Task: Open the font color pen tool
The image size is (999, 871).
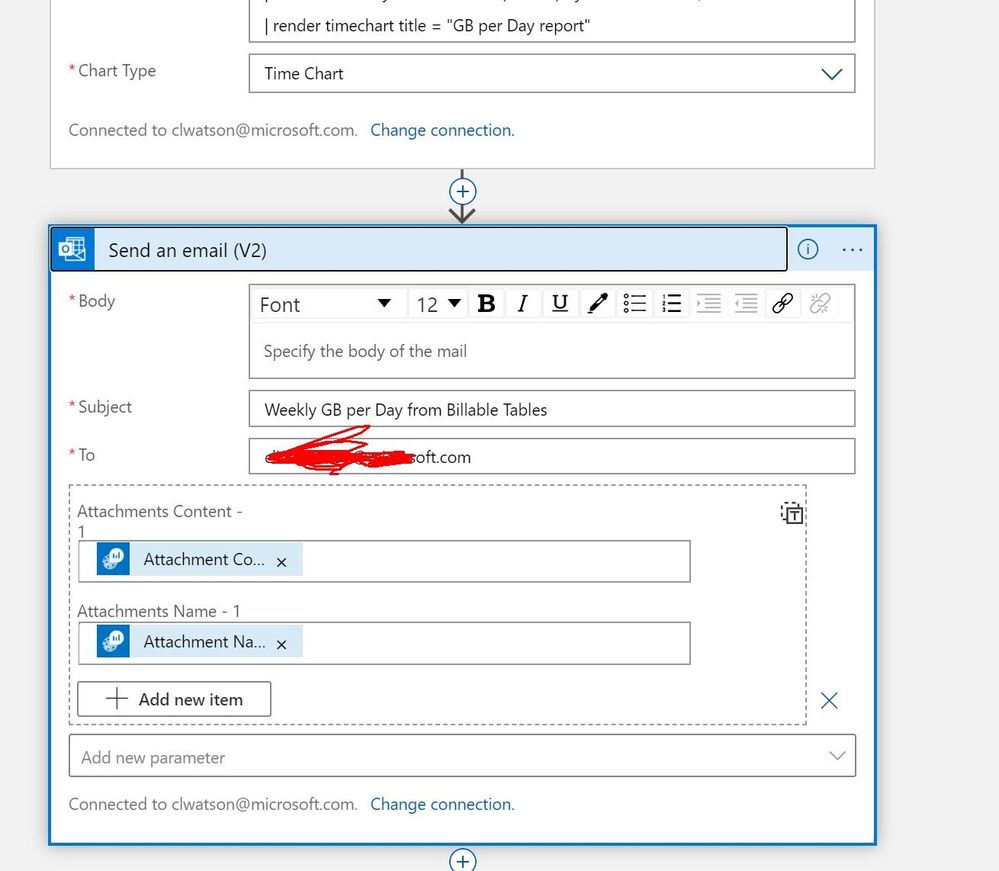Action: (x=597, y=304)
